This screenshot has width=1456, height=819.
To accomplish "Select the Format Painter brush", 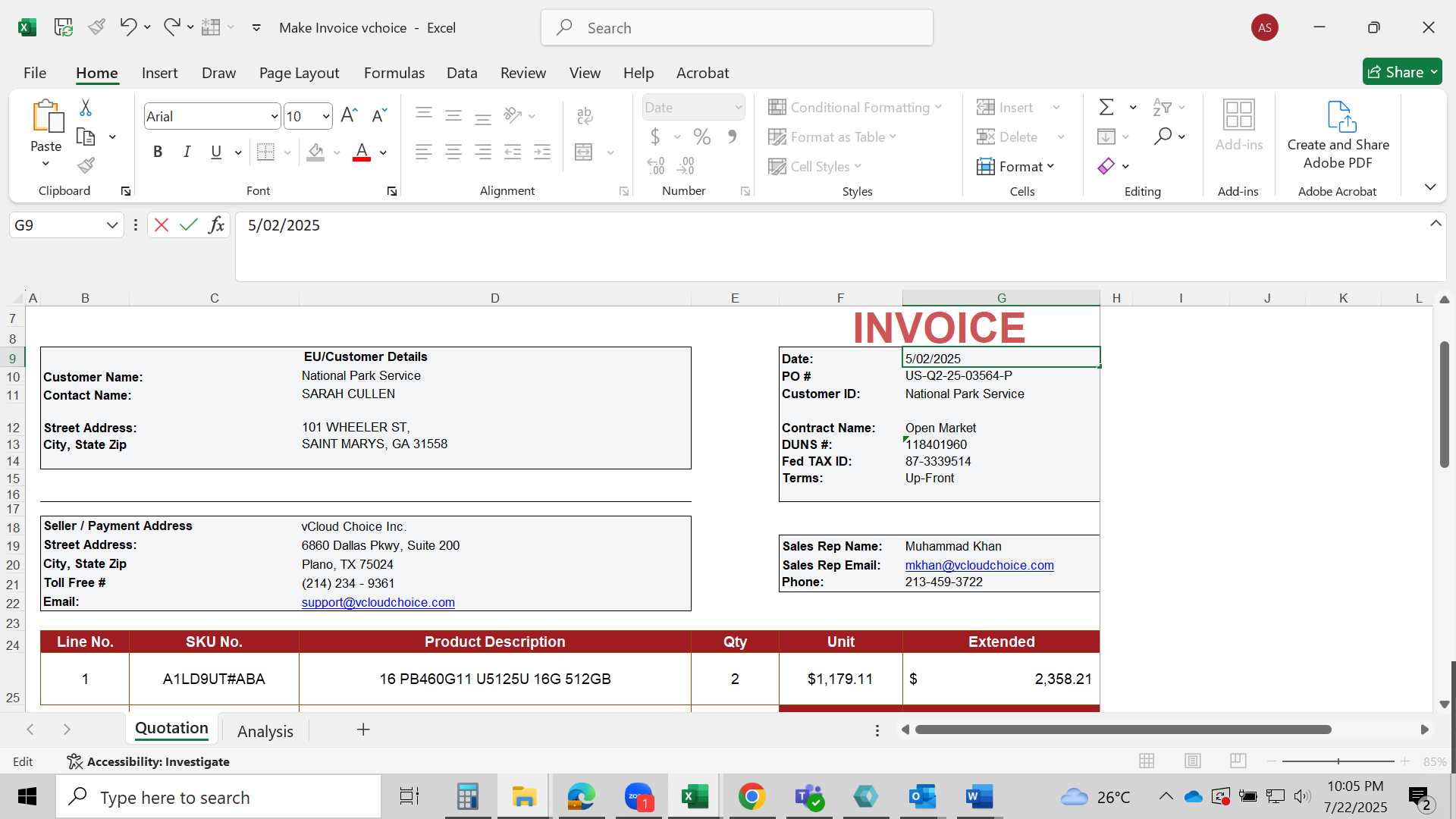I will coord(86,165).
